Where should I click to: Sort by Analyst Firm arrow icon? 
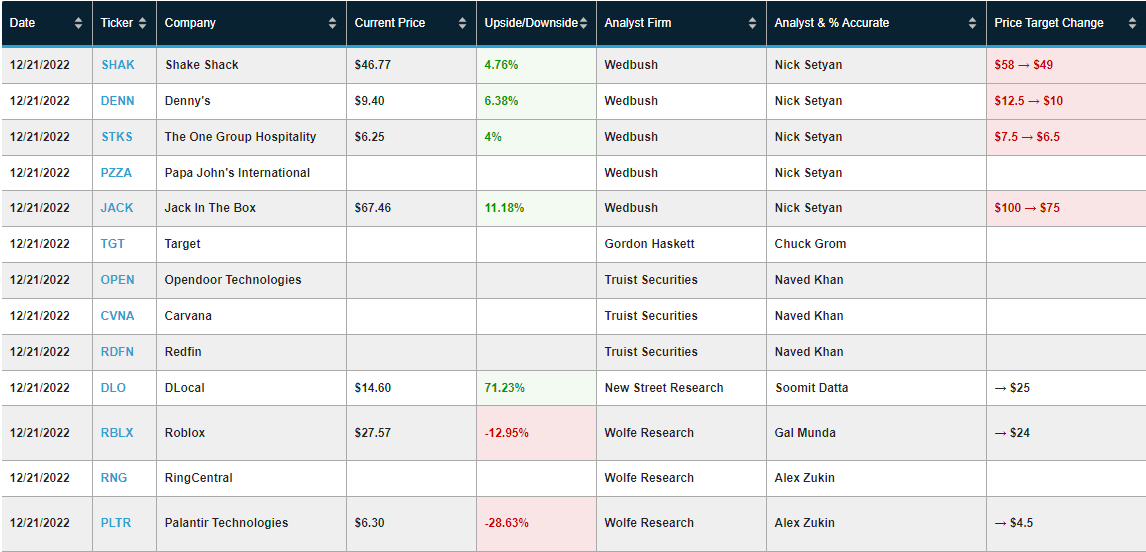pos(752,23)
